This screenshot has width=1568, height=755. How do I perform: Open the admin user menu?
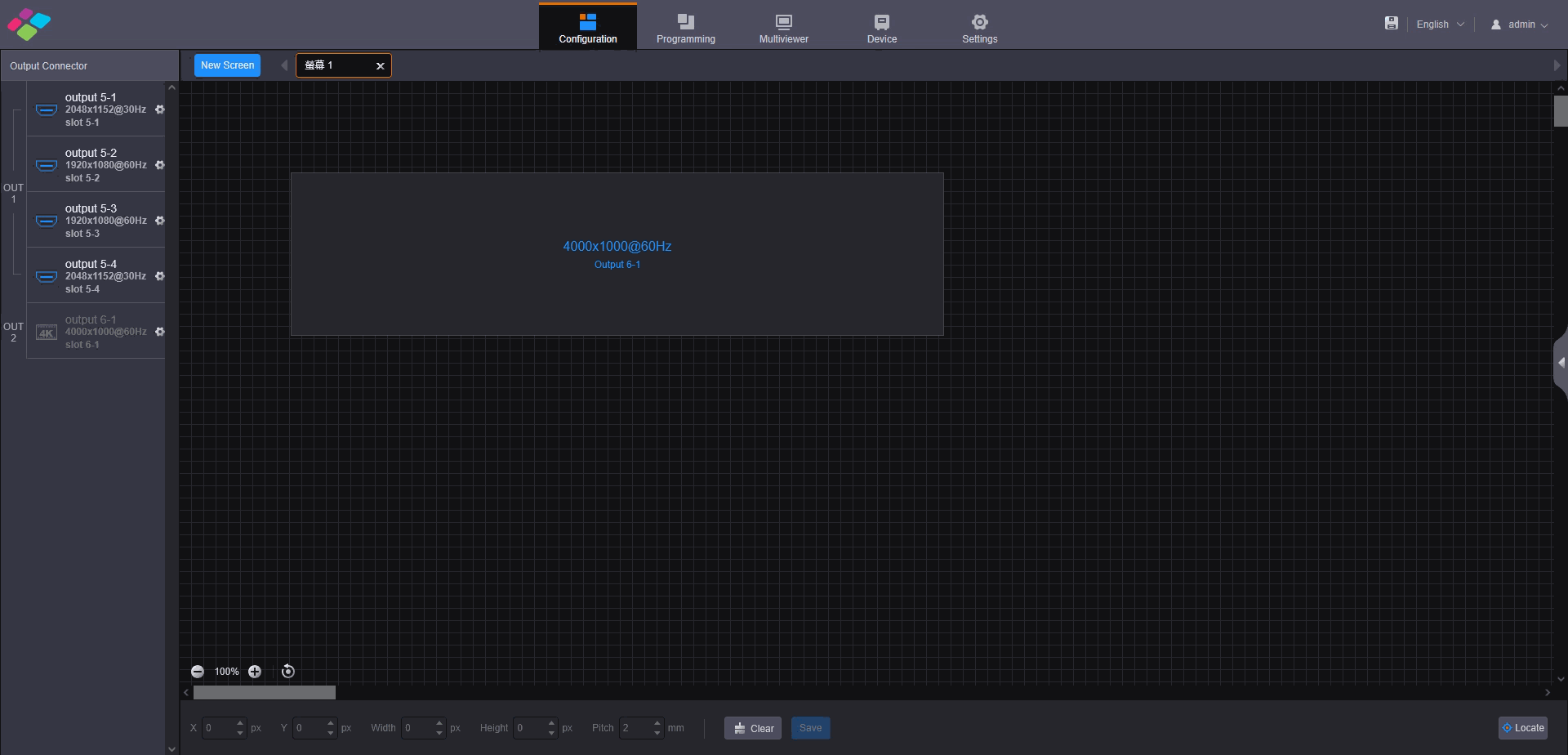[x=1519, y=25]
